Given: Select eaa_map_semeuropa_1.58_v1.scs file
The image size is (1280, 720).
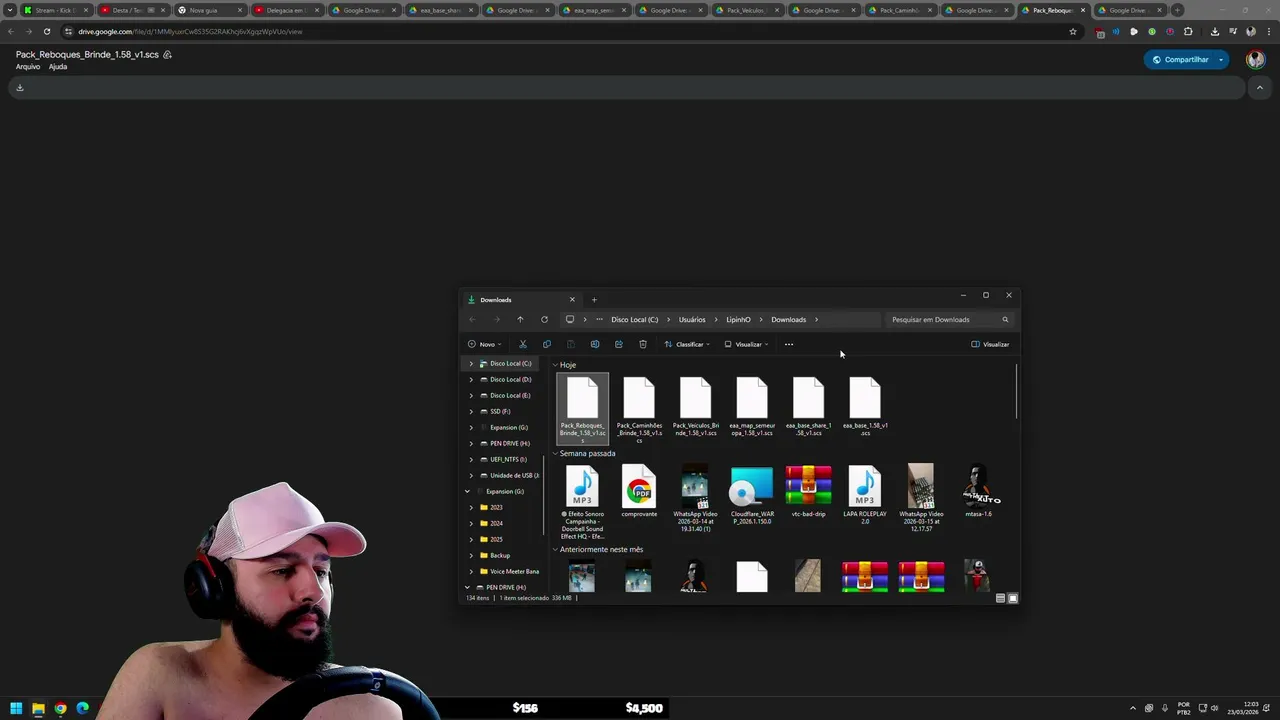Looking at the screenshot, I should pyautogui.click(x=752, y=406).
